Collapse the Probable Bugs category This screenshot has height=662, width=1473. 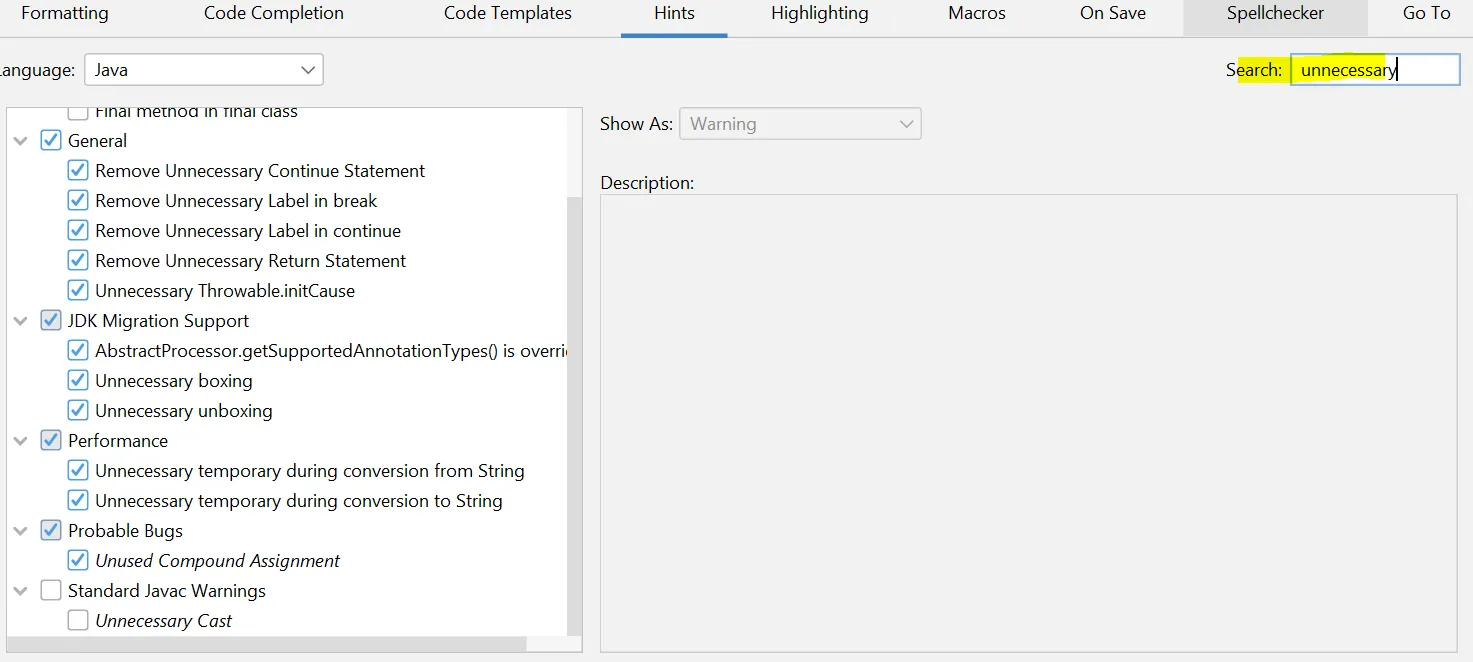pyautogui.click(x=20, y=531)
